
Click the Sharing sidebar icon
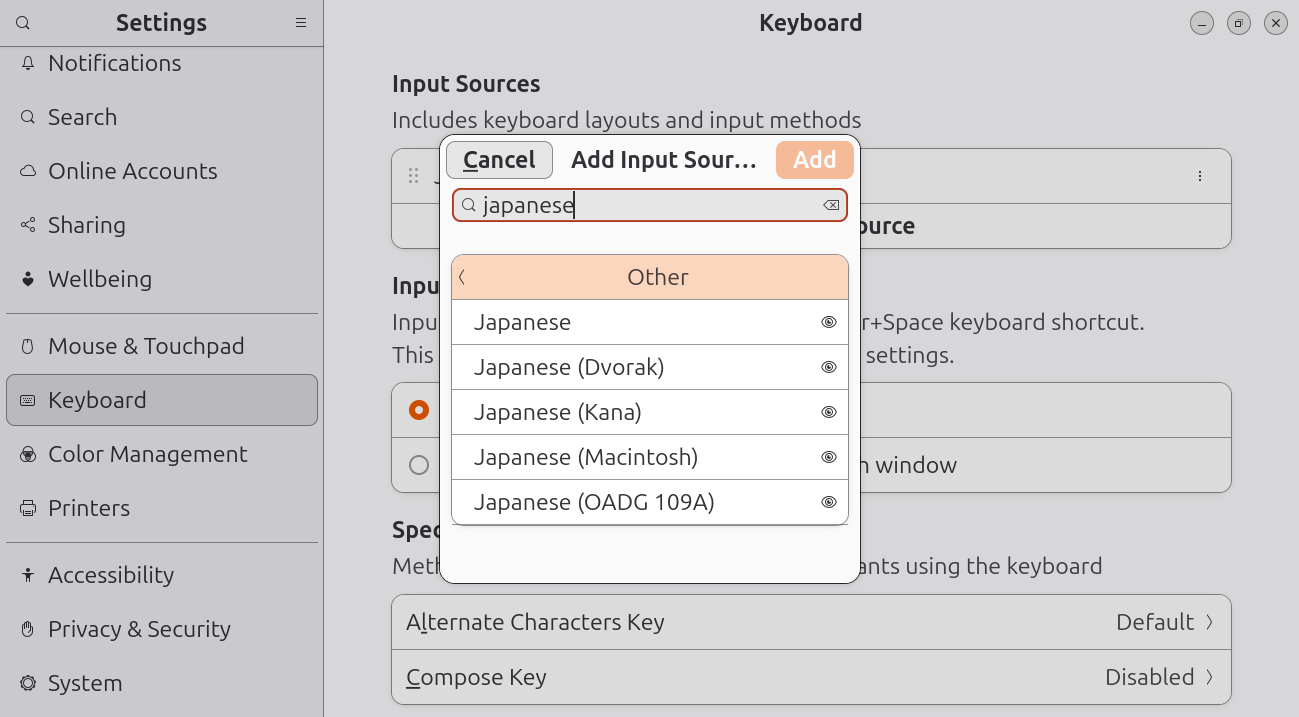[x=28, y=225]
